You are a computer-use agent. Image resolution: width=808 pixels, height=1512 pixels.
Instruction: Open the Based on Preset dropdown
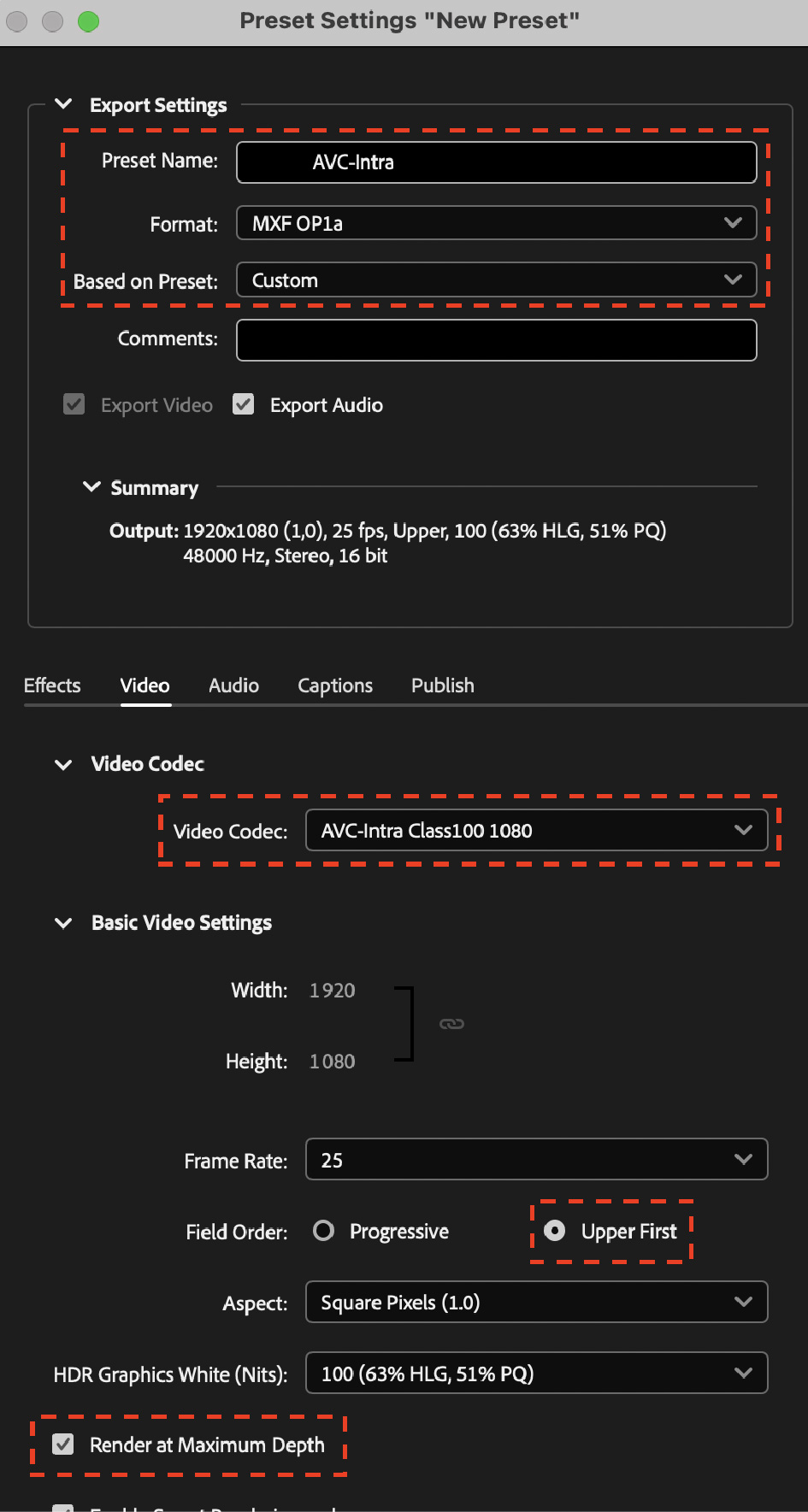[496, 279]
